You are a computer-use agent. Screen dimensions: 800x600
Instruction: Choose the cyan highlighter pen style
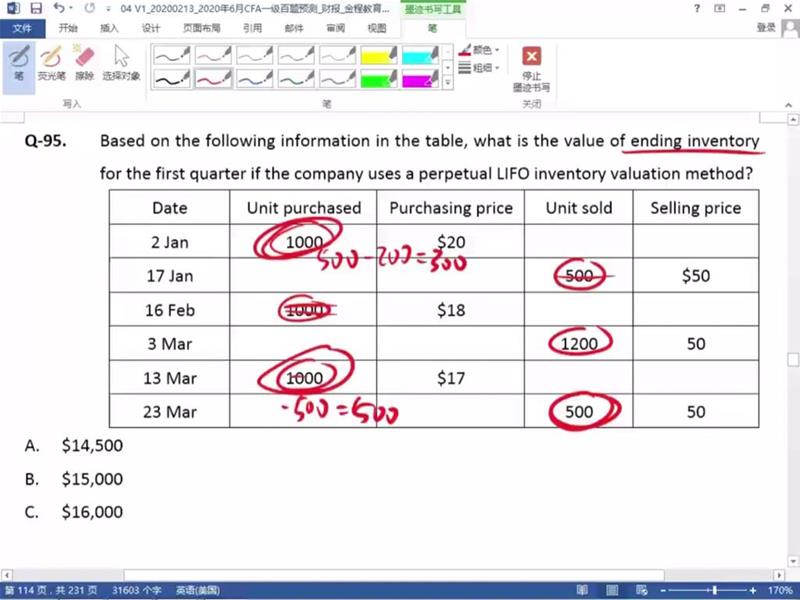pyautogui.click(x=421, y=55)
